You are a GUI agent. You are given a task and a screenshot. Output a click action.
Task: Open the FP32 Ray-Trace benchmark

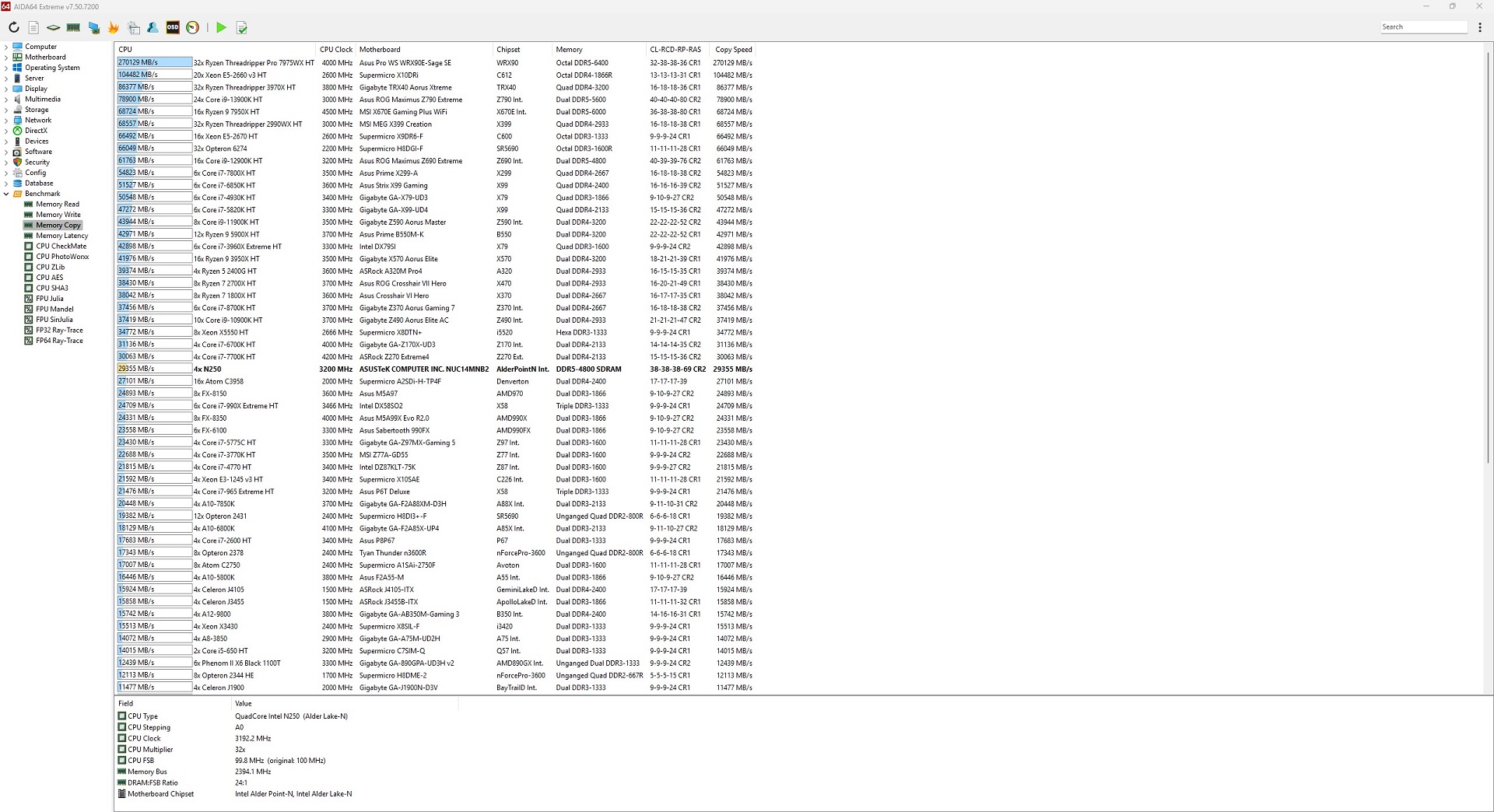59,330
